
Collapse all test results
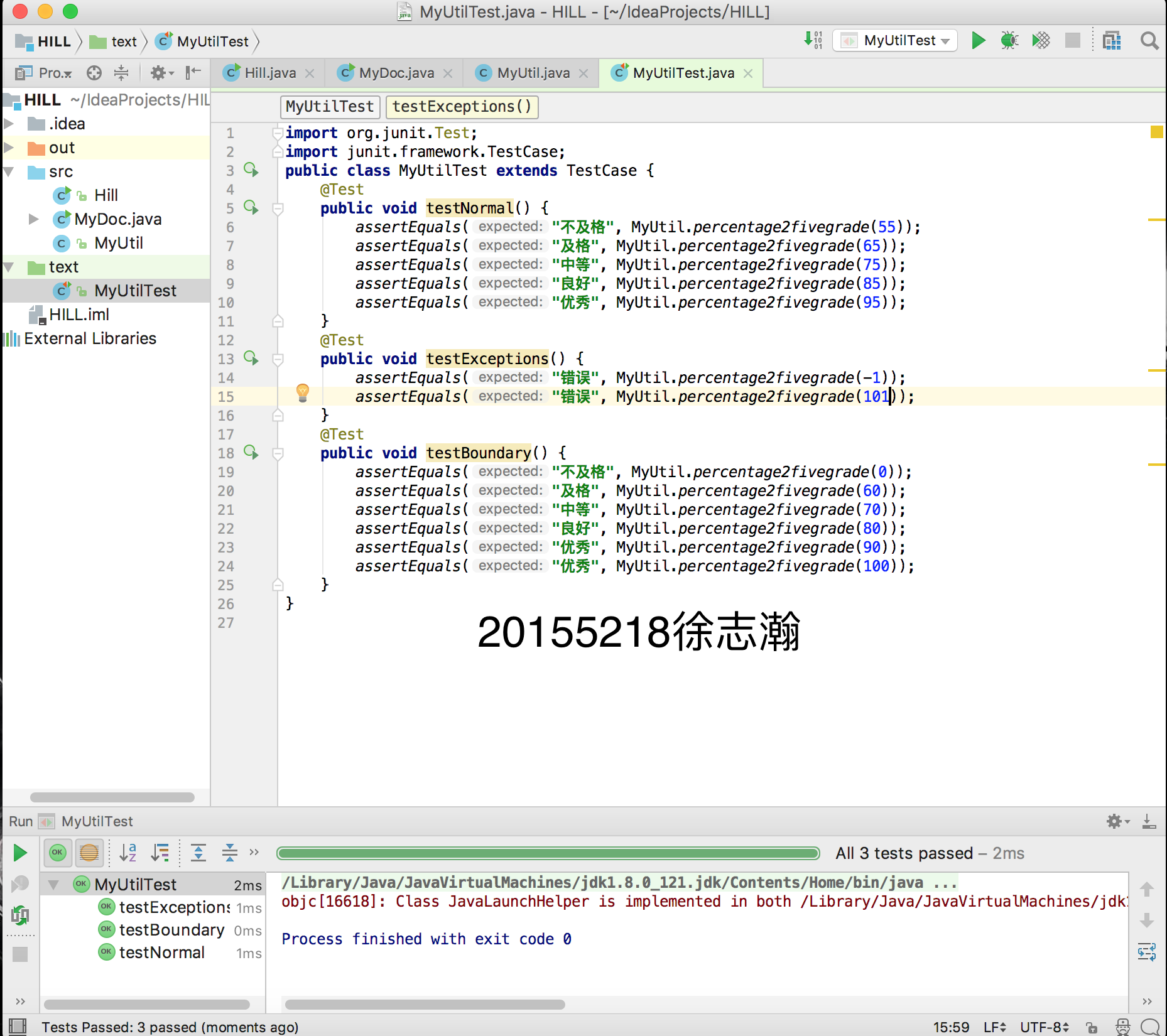click(230, 853)
